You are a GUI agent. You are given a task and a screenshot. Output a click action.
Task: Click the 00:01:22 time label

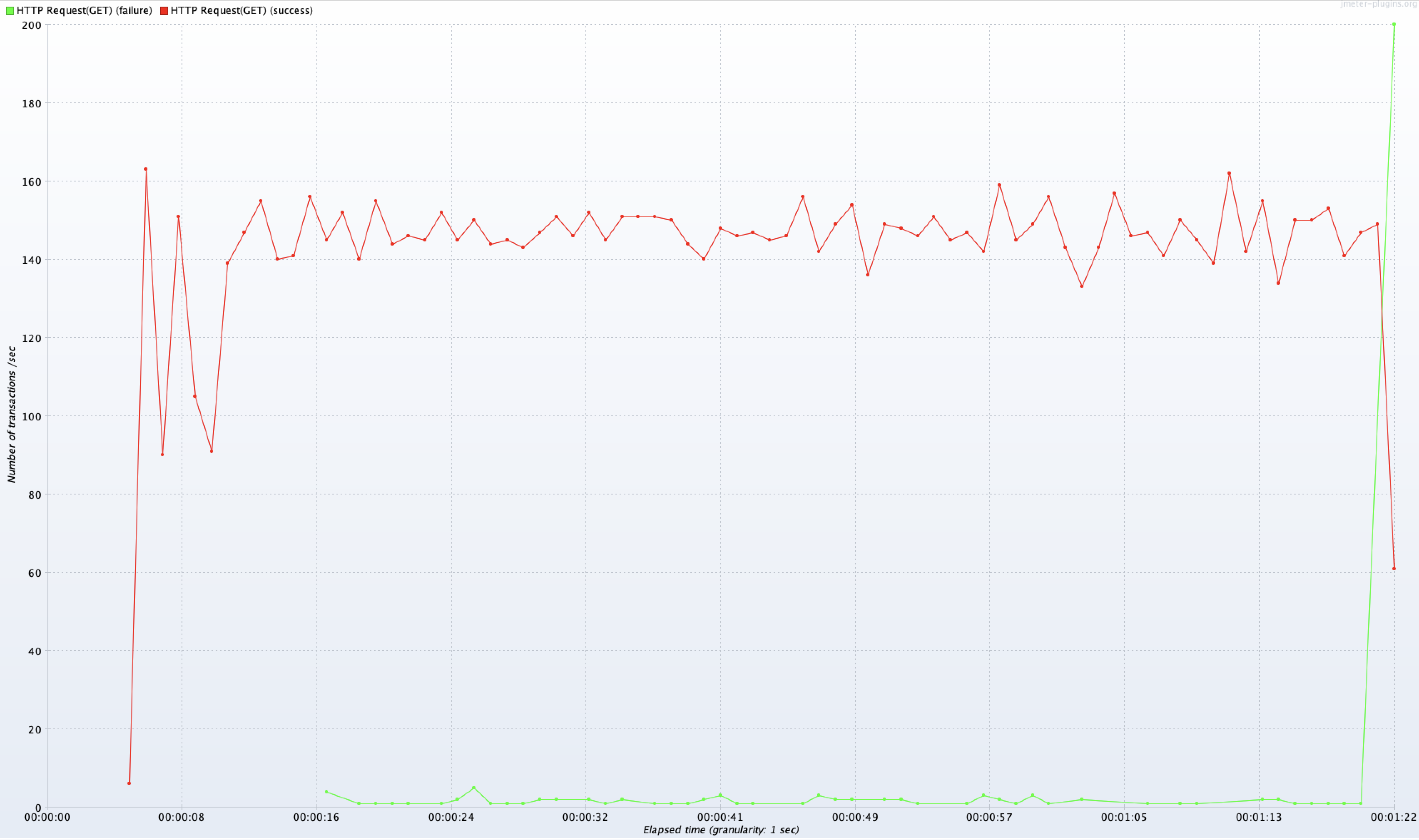(1394, 818)
